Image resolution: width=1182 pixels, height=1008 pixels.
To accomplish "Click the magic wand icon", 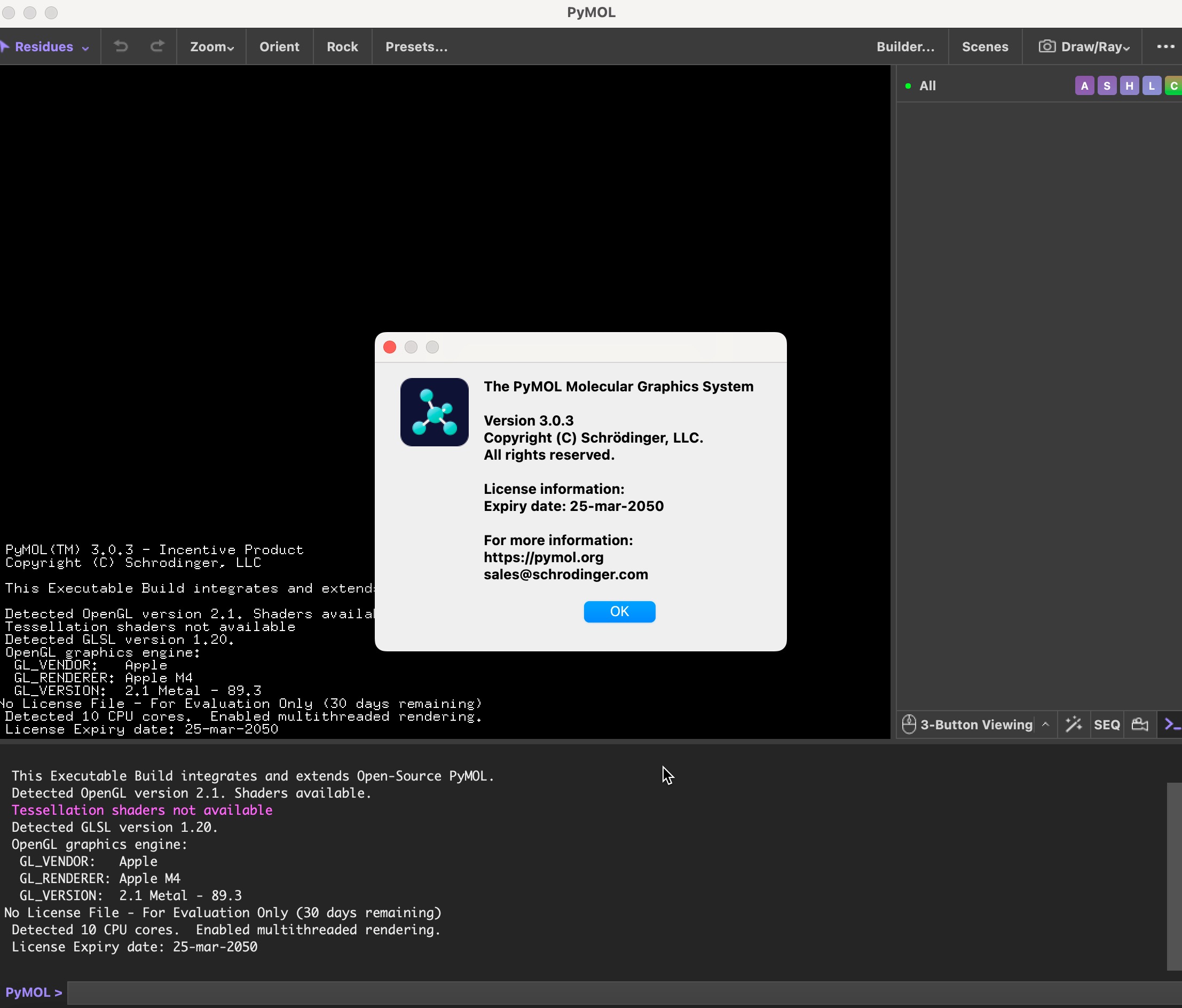I will [1073, 724].
